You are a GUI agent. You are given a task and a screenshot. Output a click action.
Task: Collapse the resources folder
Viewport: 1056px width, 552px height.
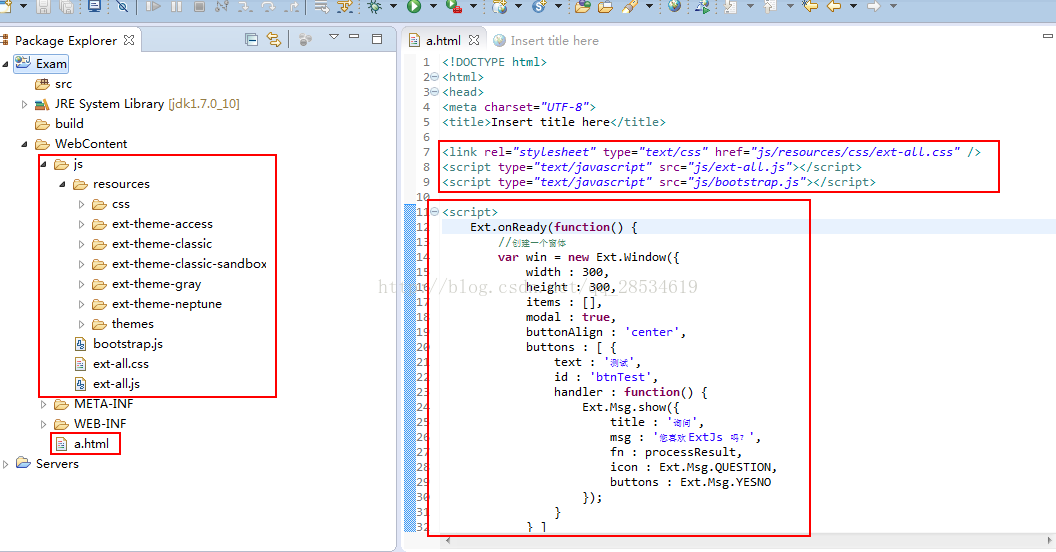tap(62, 184)
